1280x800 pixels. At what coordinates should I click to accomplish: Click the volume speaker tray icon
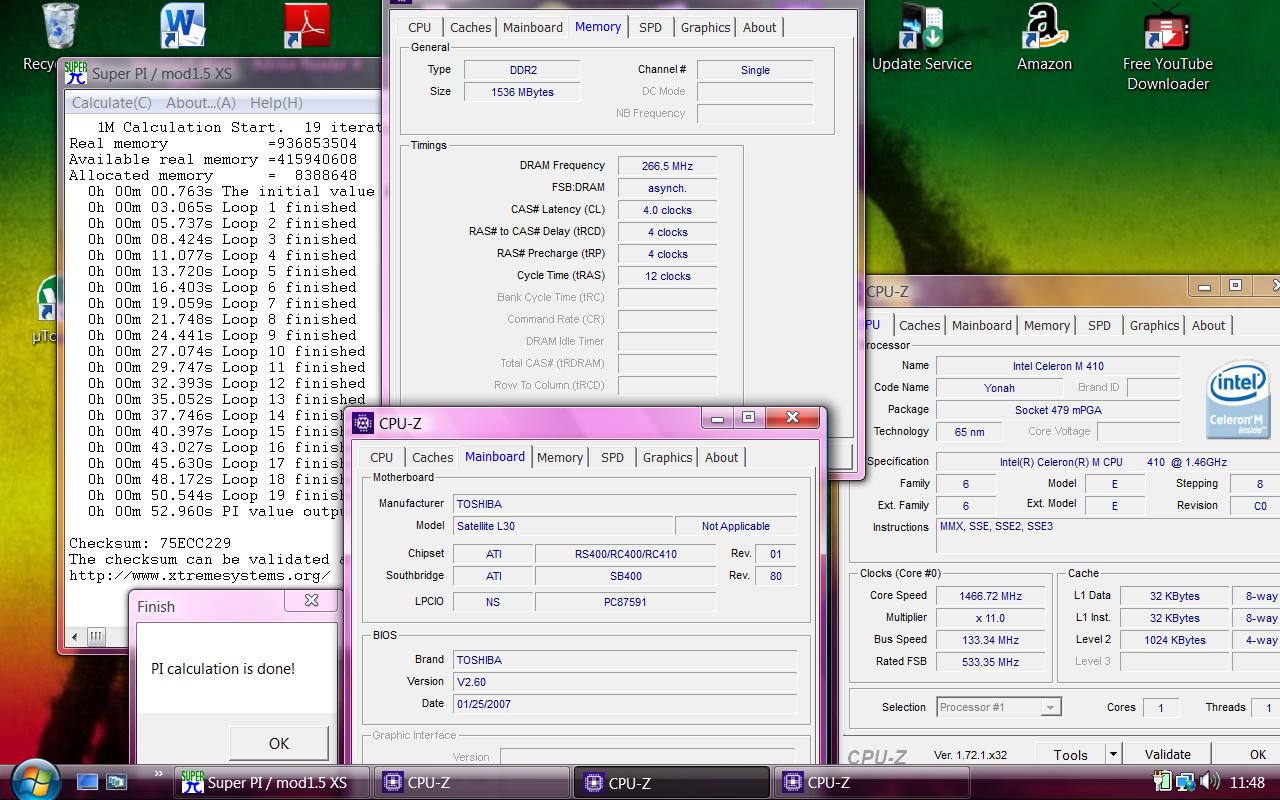tap(1209, 782)
